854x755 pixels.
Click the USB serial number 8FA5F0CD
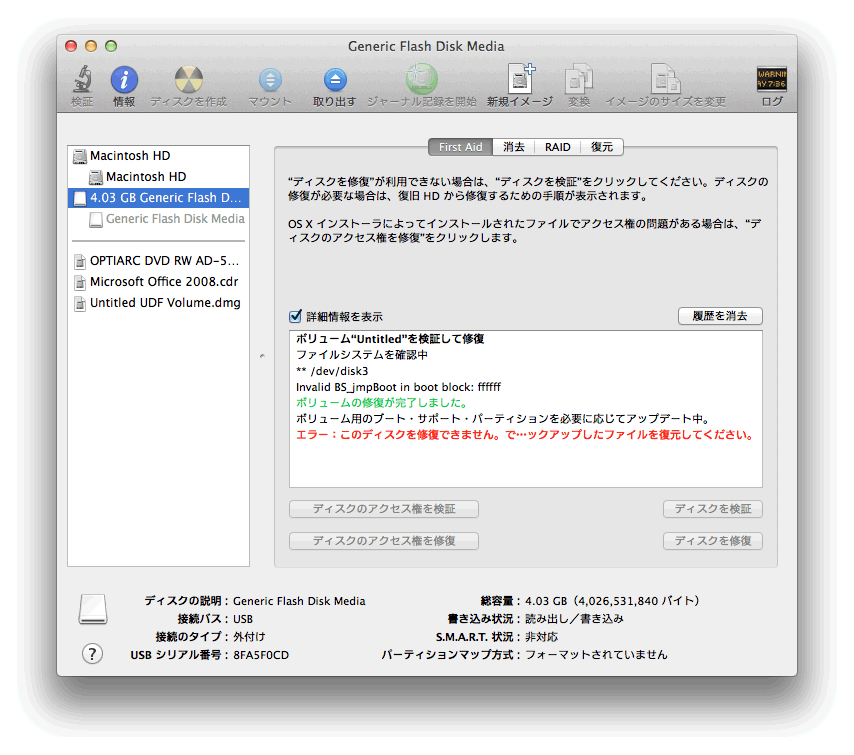tap(261, 655)
